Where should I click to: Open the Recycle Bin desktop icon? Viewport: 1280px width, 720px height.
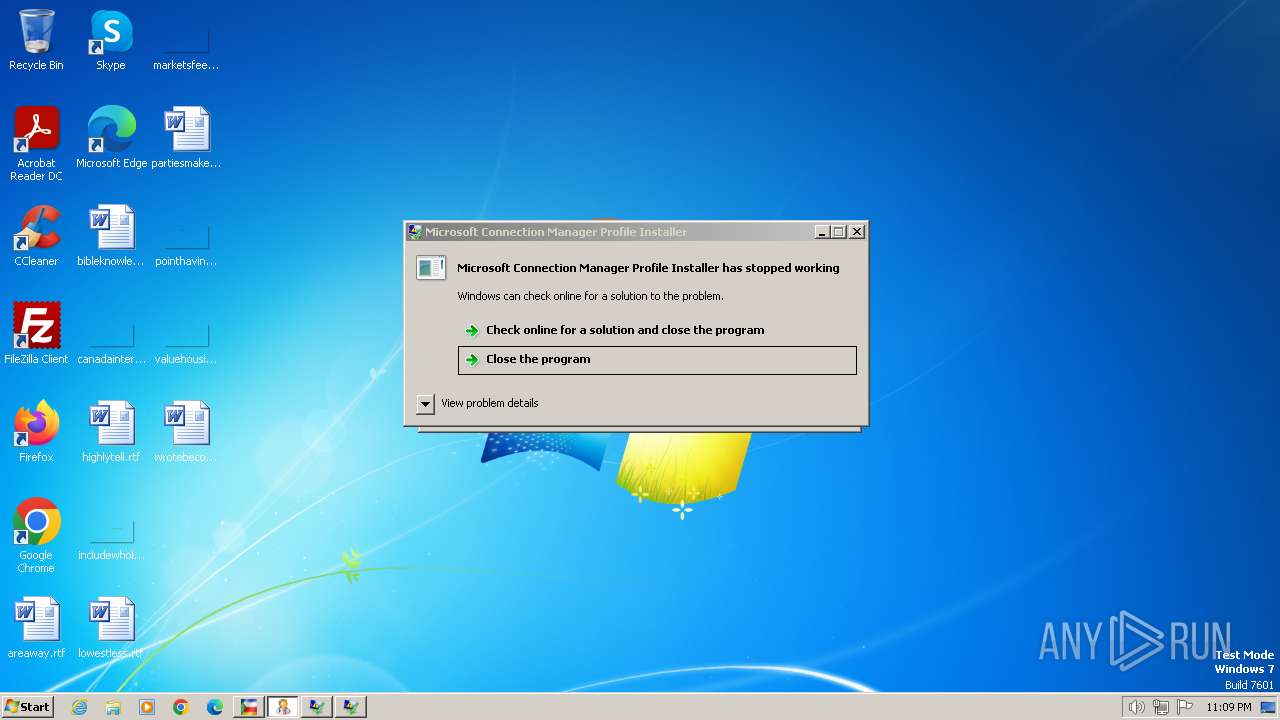point(36,40)
